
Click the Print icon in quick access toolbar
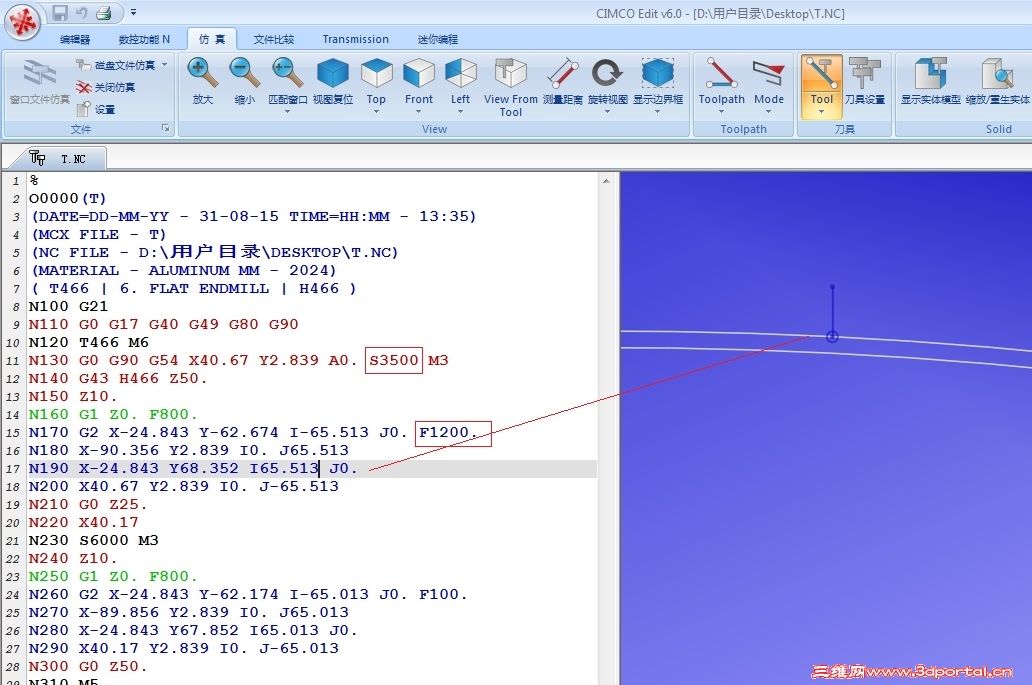[104, 13]
